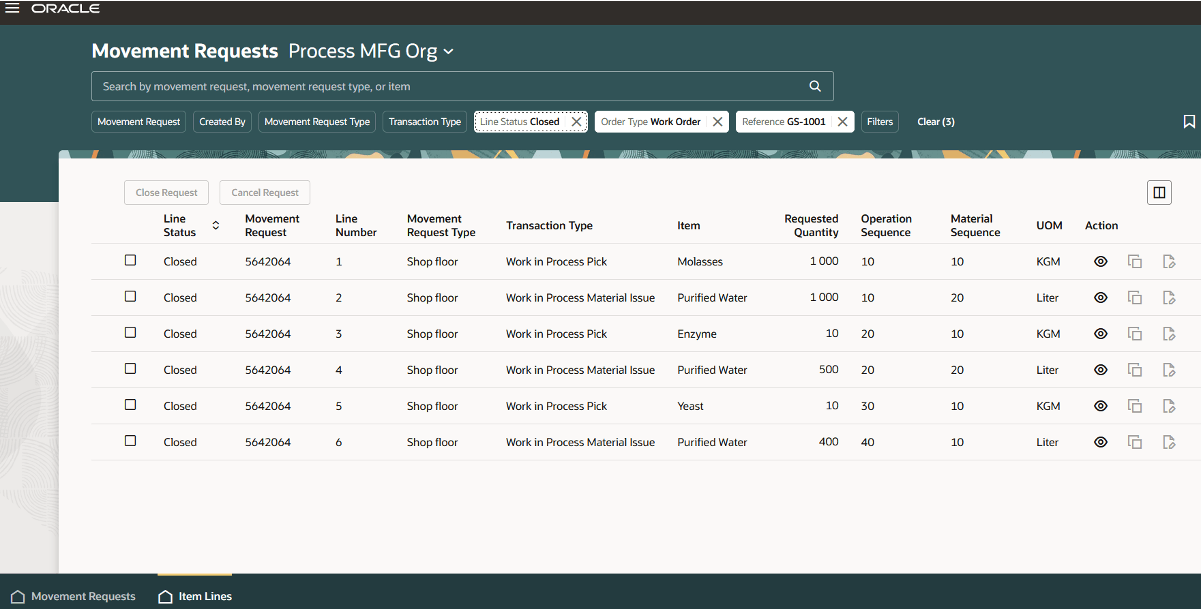Click the Transaction Type column header
This screenshot has width=1201, height=609.
(x=549, y=226)
